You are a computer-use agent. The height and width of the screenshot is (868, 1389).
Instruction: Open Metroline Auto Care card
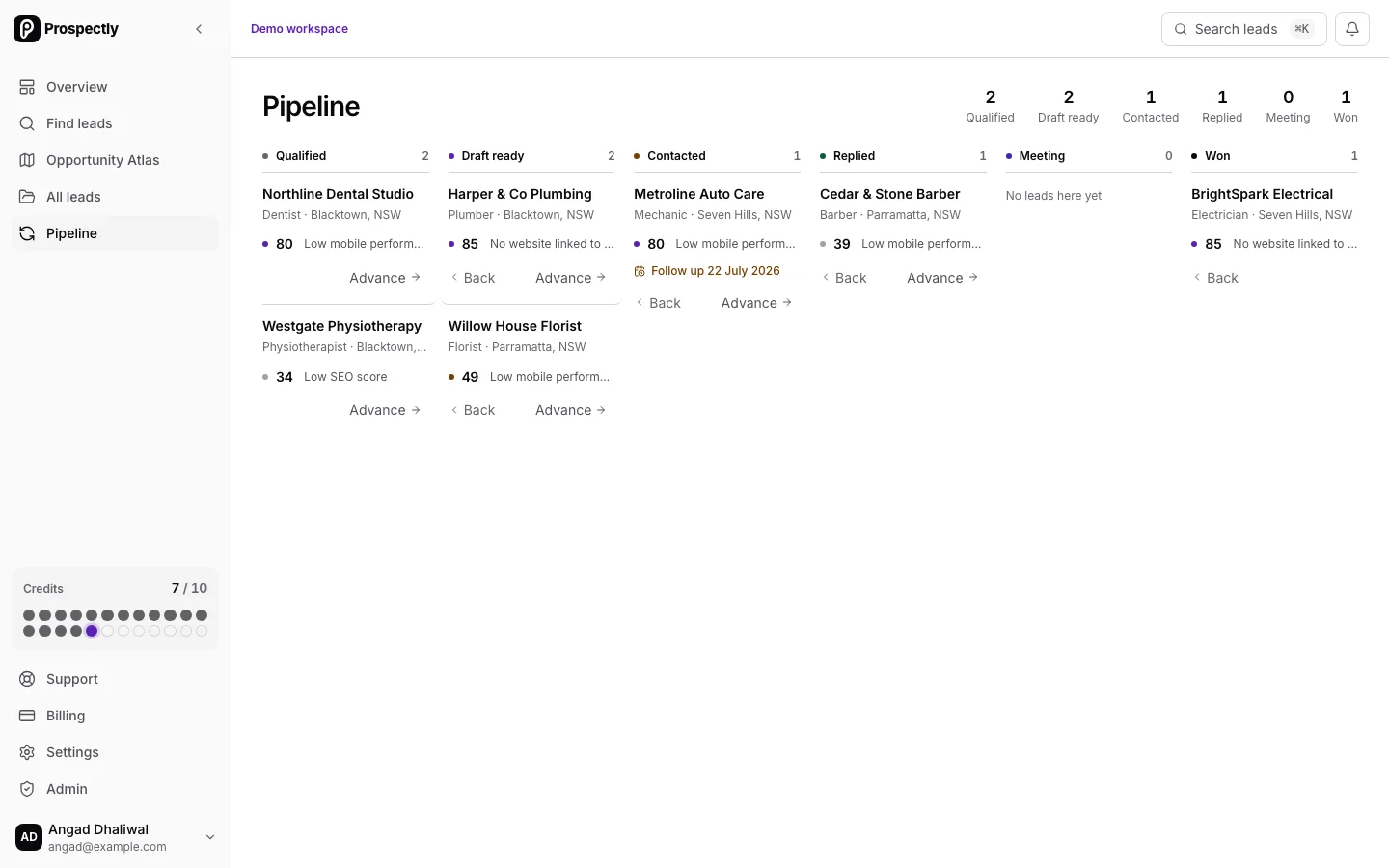(699, 194)
